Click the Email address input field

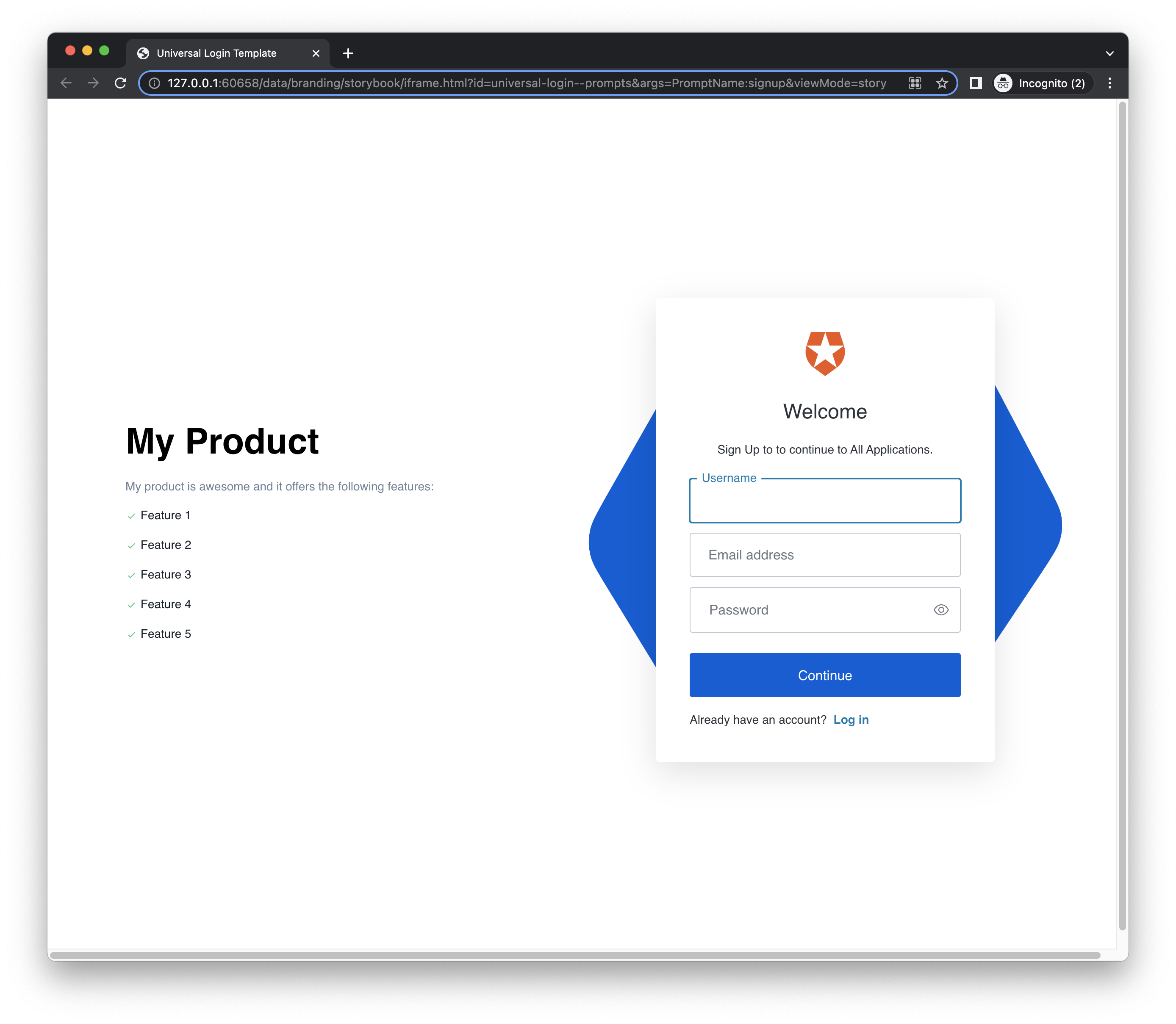pyautogui.click(x=825, y=554)
